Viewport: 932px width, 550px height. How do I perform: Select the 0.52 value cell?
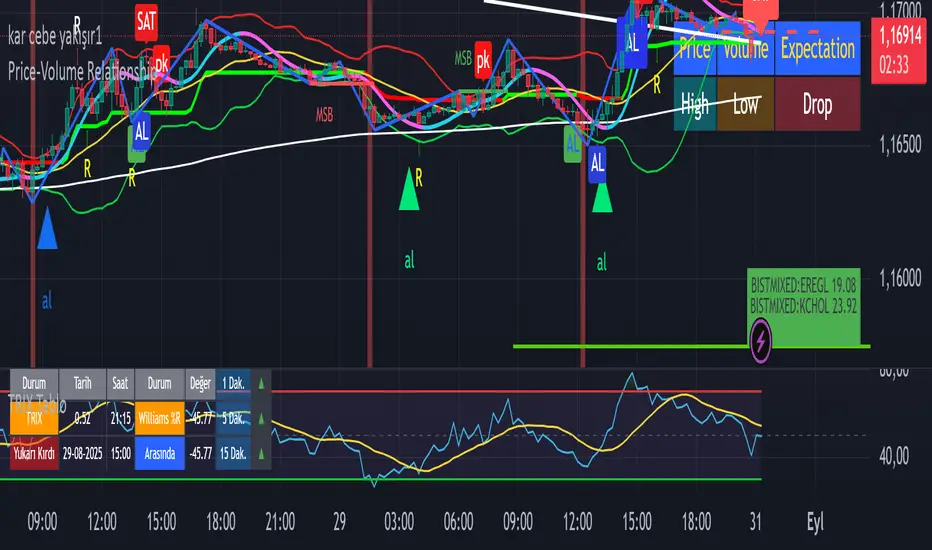coord(83,419)
